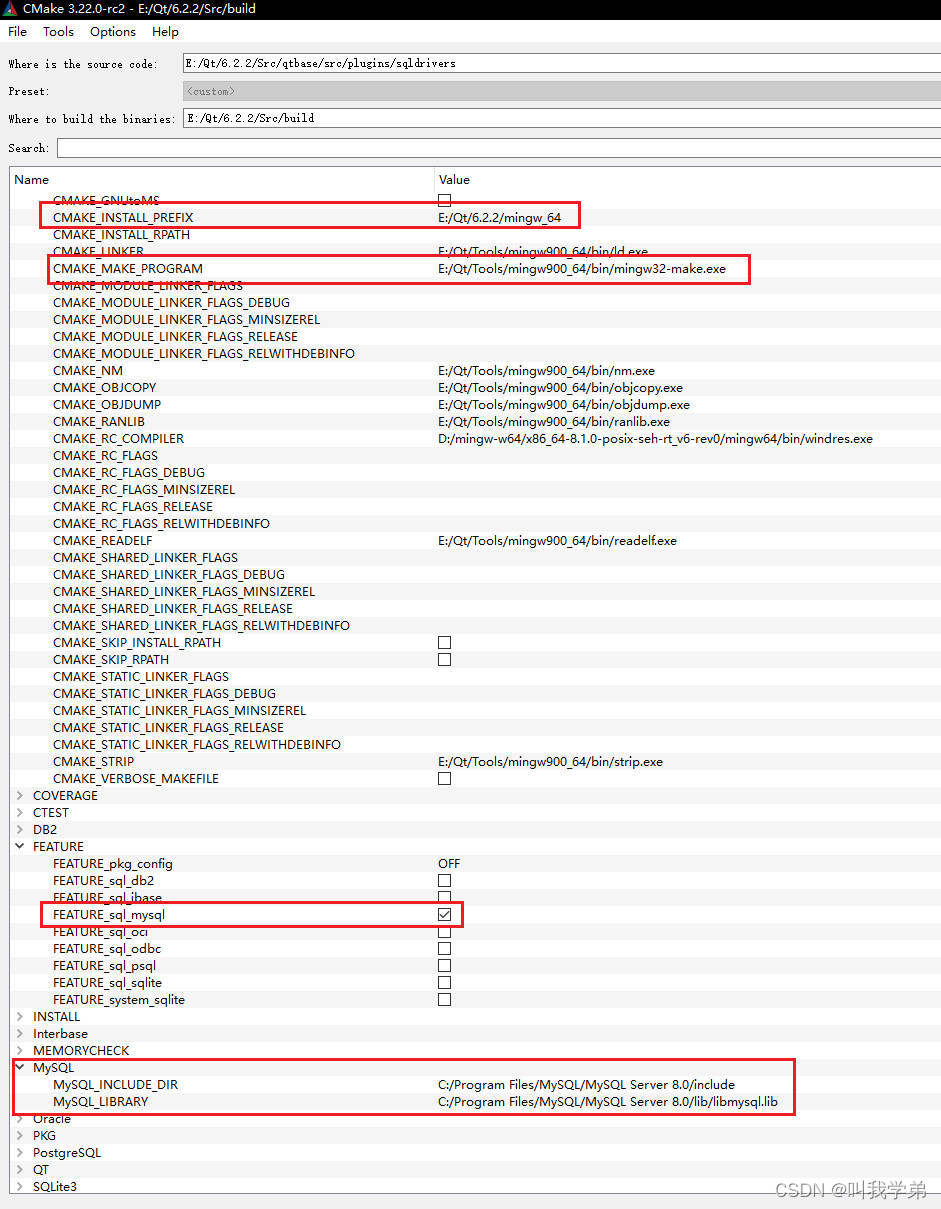The image size is (941, 1209).
Task: Expand the COVERAGE group
Action: (21, 795)
